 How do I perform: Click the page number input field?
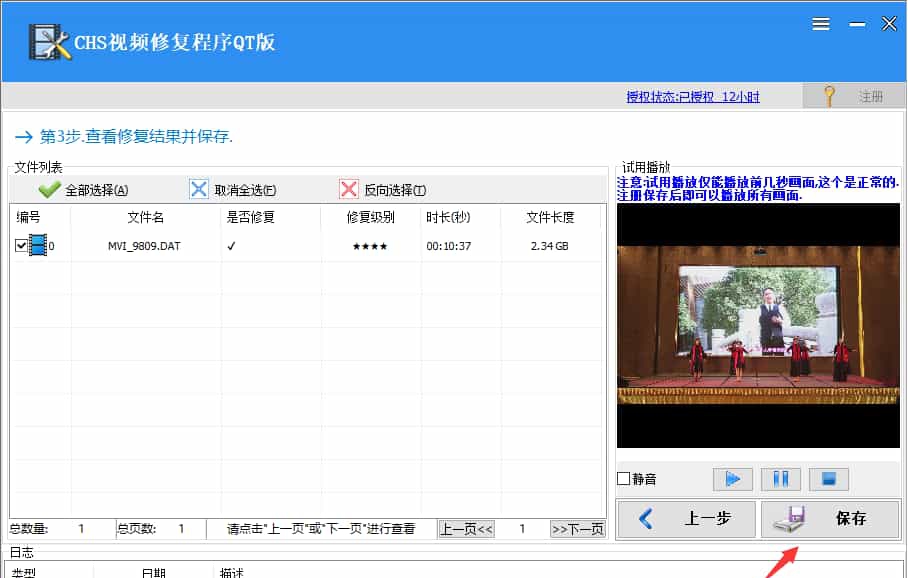point(521,529)
